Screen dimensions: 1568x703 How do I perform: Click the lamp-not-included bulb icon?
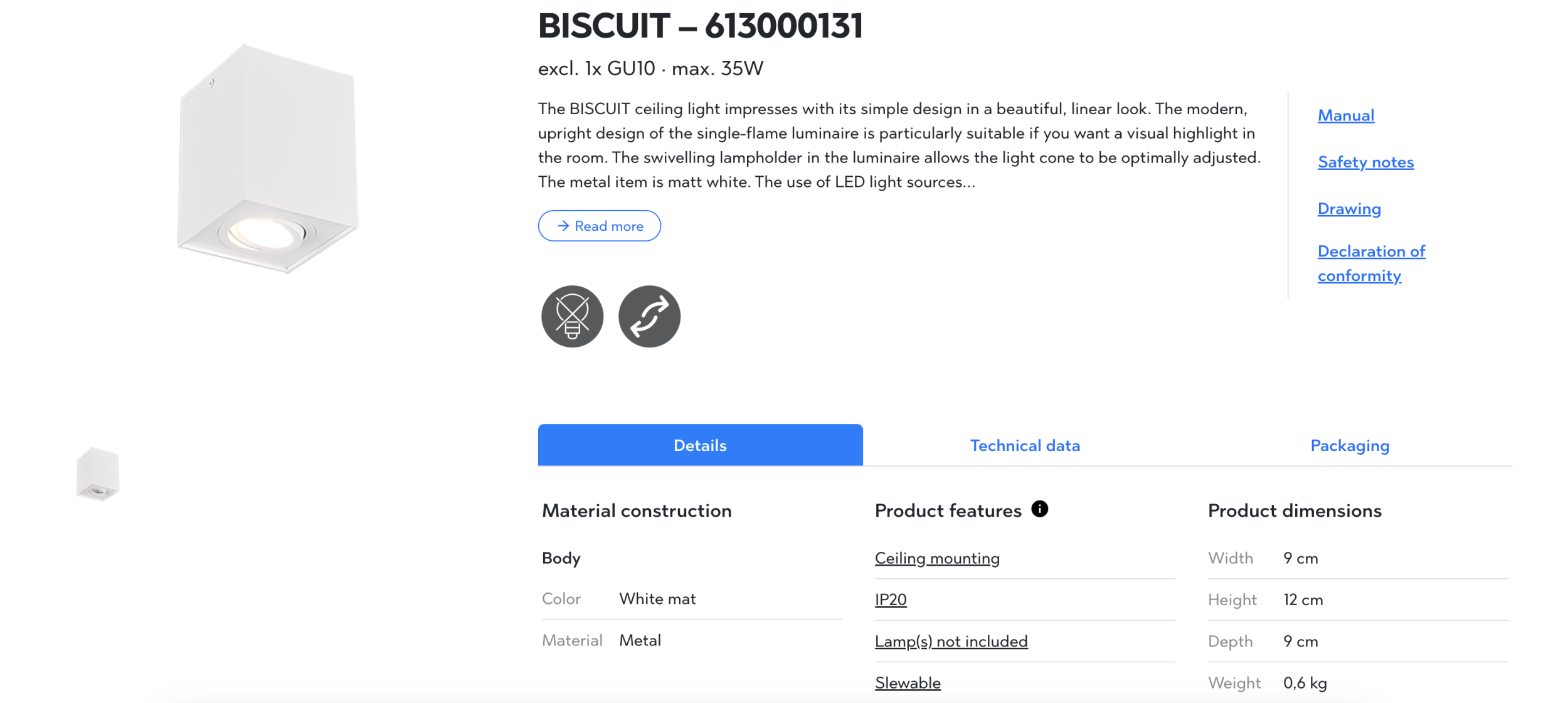[x=572, y=316]
